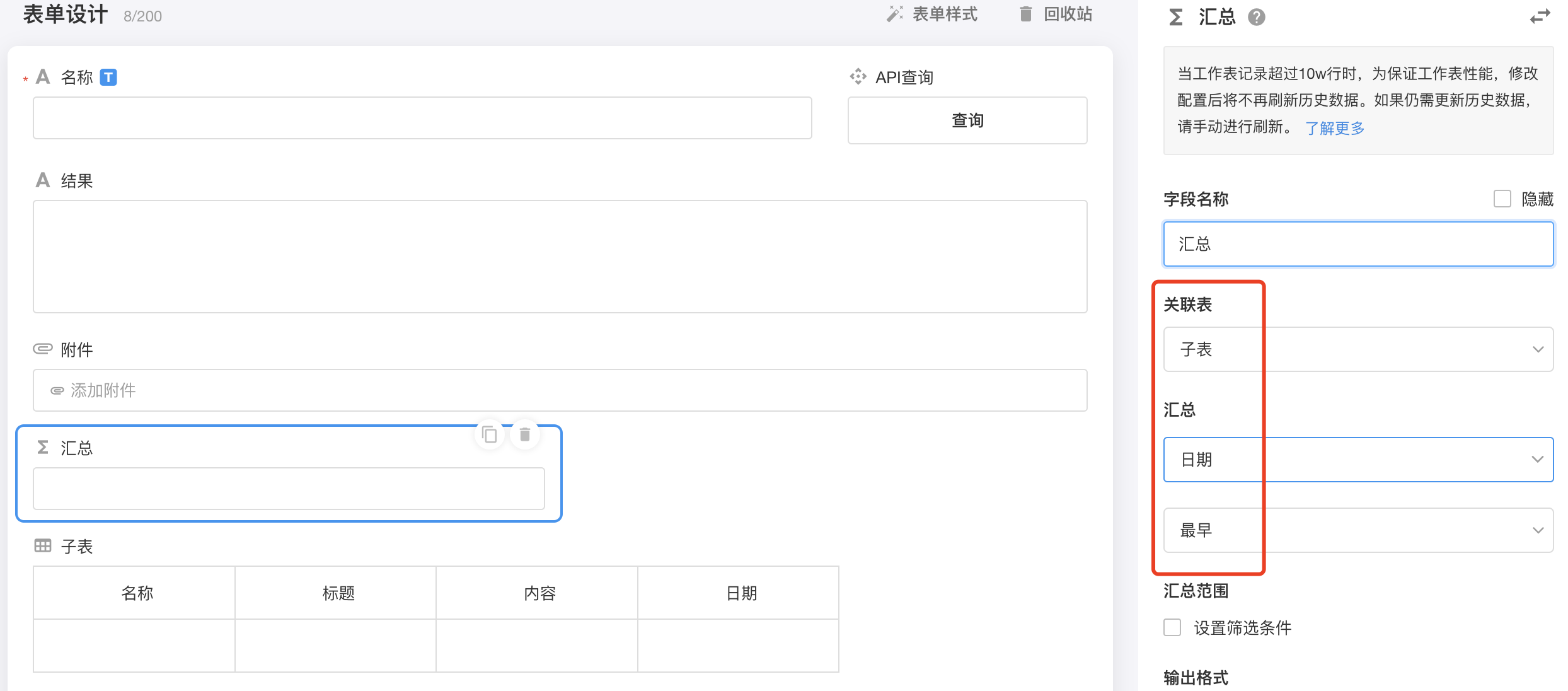The height and width of the screenshot is (691, 1568).
Task: Click the copy field icon on 汇总
Action: (490, 434)
